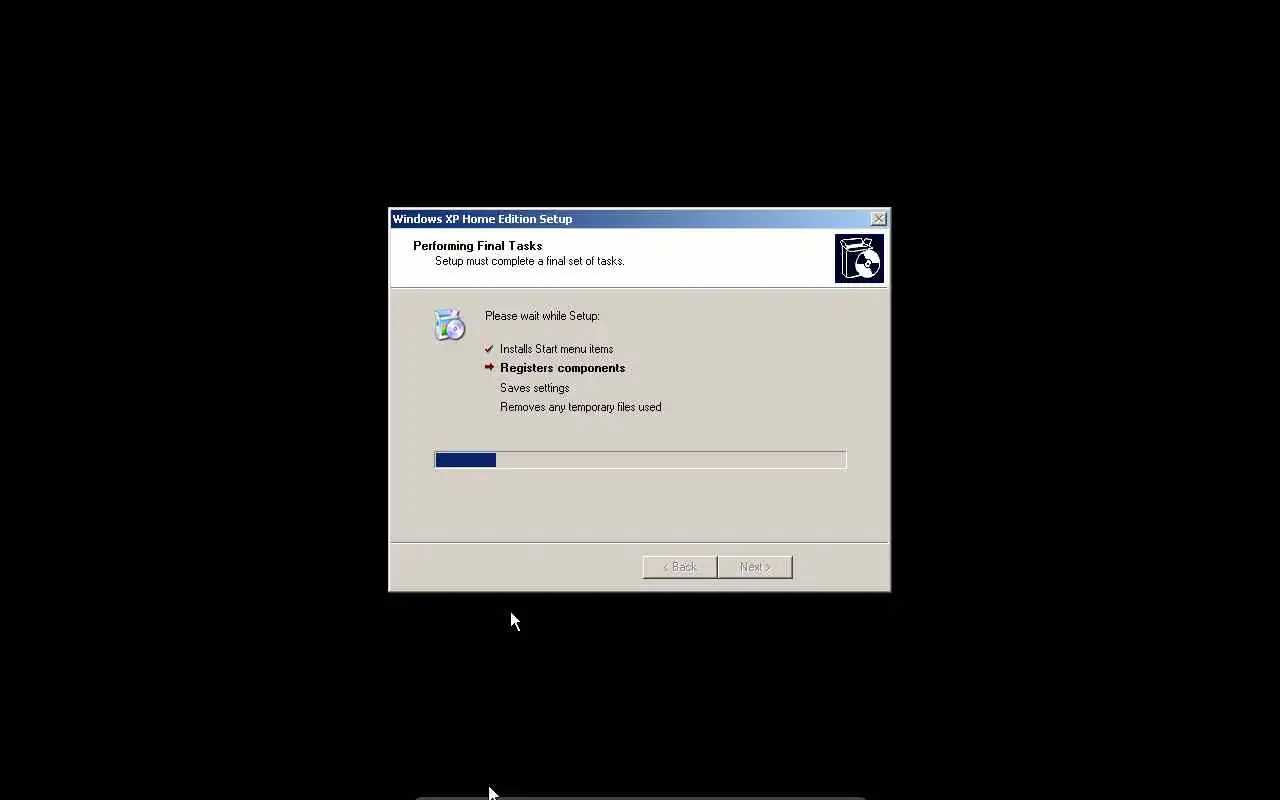1280x800 pixels.
Task: Click the disabled Next button
Action: 755,567
